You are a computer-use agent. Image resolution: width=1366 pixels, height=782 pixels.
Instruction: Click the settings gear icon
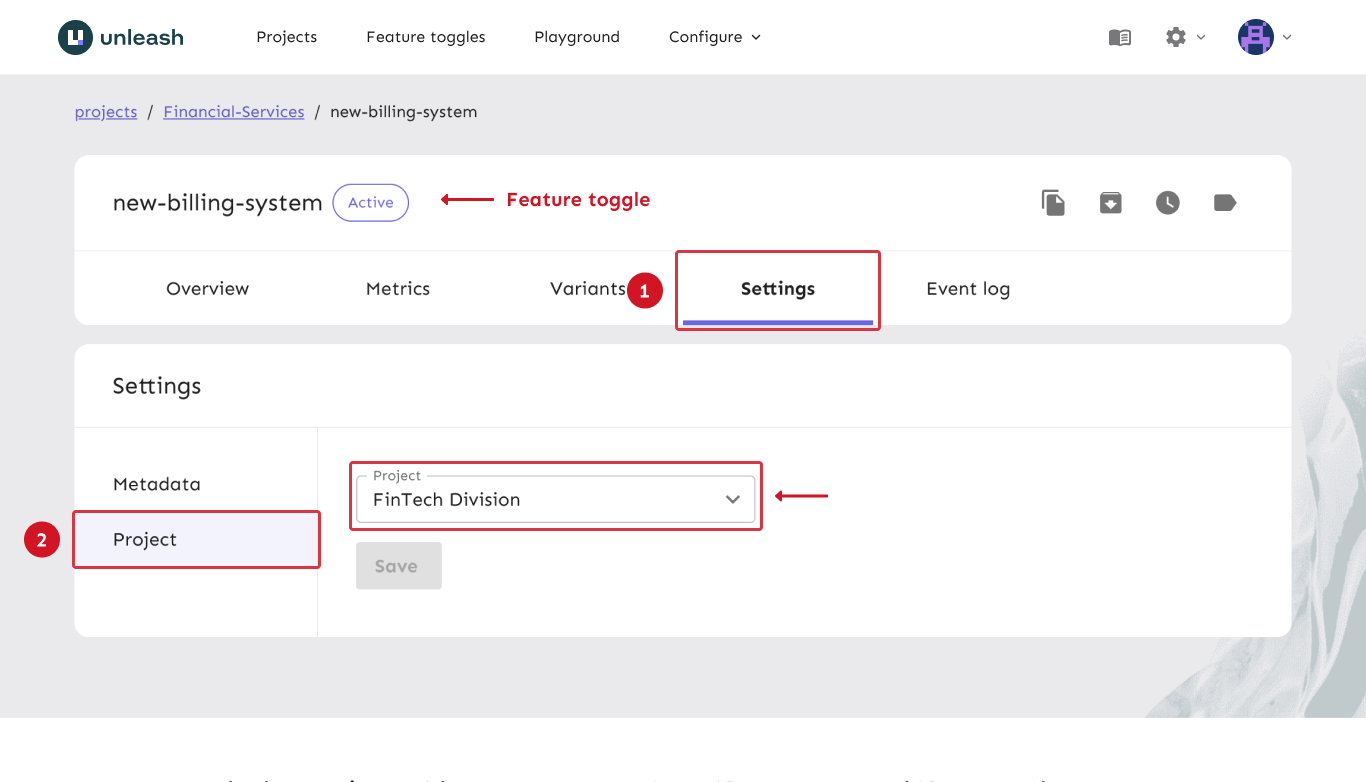pos(1175,37)
